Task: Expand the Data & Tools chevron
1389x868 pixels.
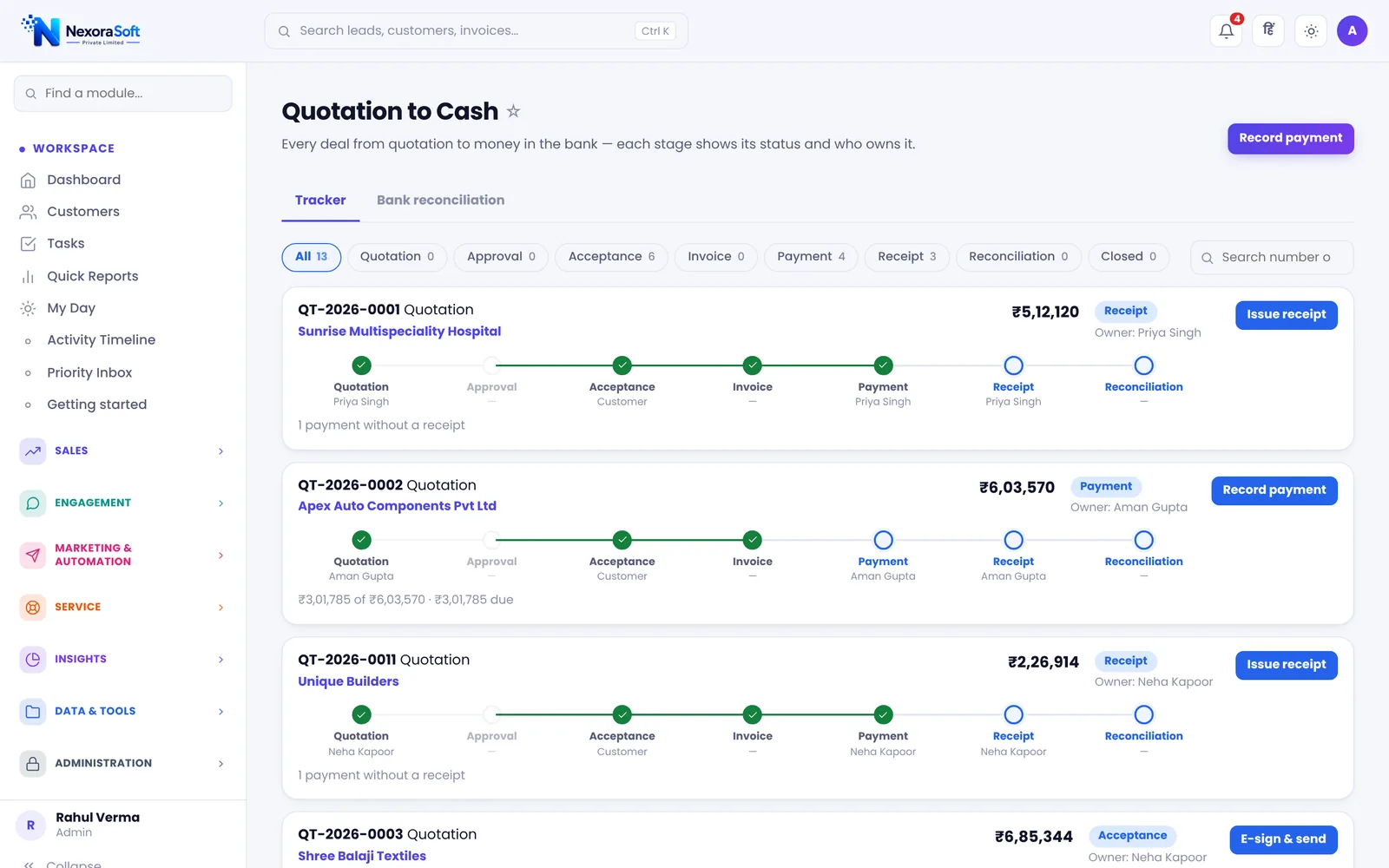Action: pyautogui.click(x=221, y=712)
